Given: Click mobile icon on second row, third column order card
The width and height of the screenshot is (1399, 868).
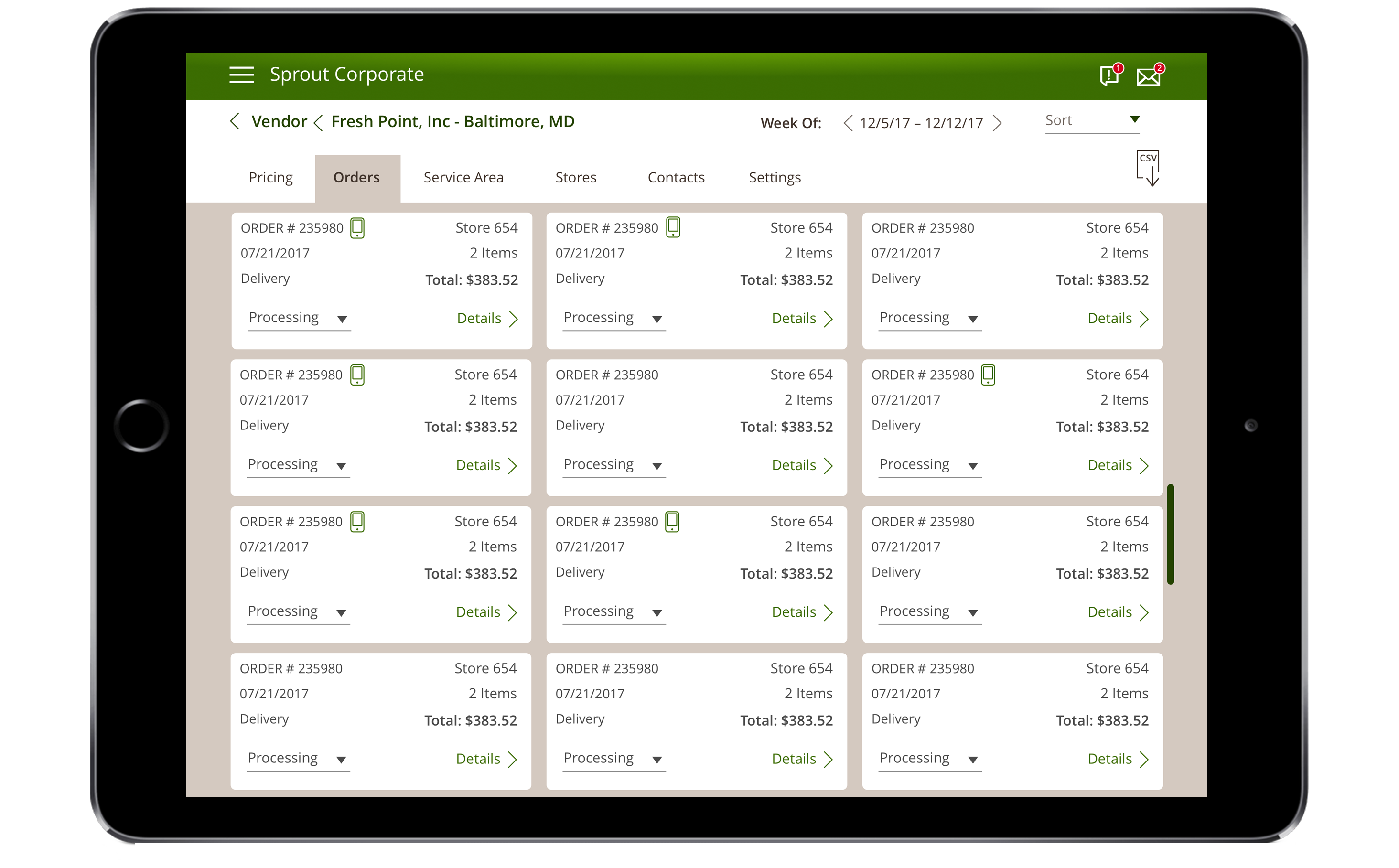Looking at the screenshot, I should coord(988,375).
